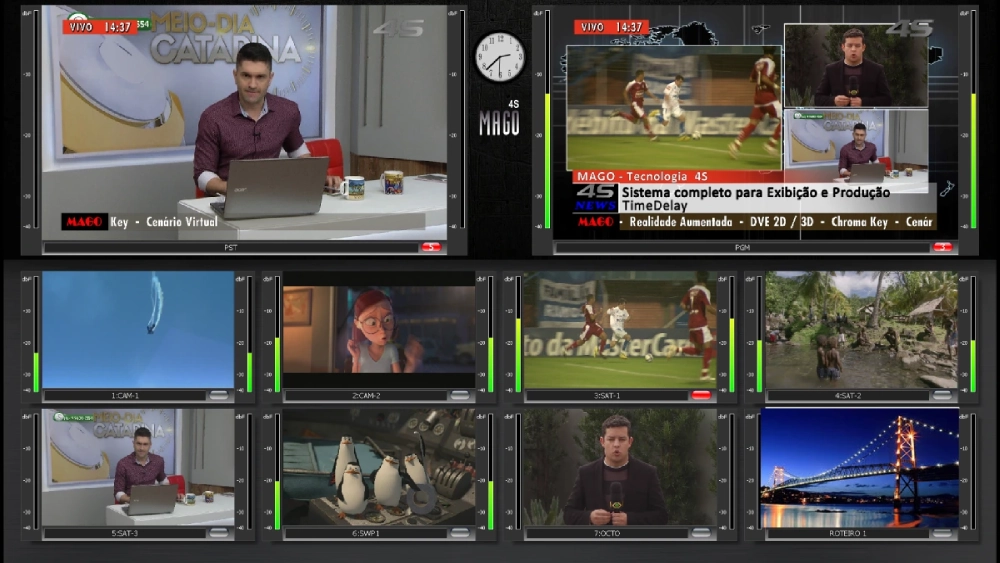1000x563 pixels.
Task: Click the left audio level meter of PGM monitor
Action: (x=547, y=120)
